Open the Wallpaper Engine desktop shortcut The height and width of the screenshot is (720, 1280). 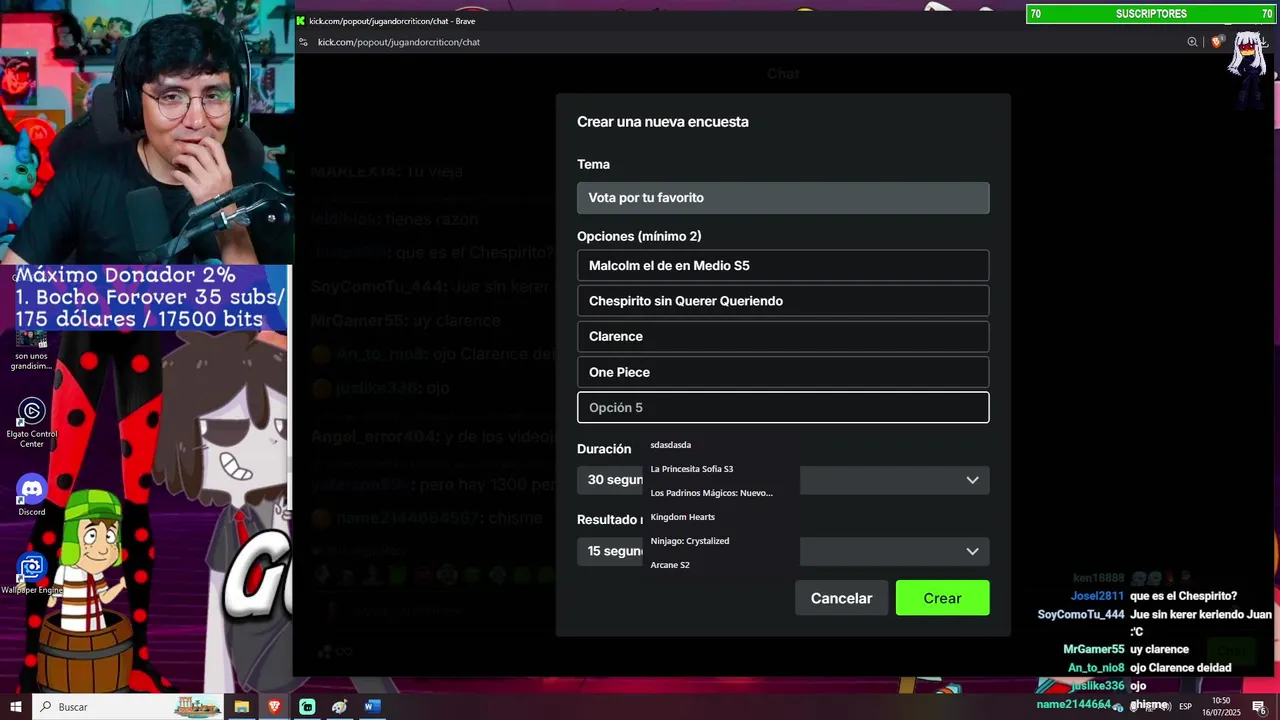coord(32,575)
